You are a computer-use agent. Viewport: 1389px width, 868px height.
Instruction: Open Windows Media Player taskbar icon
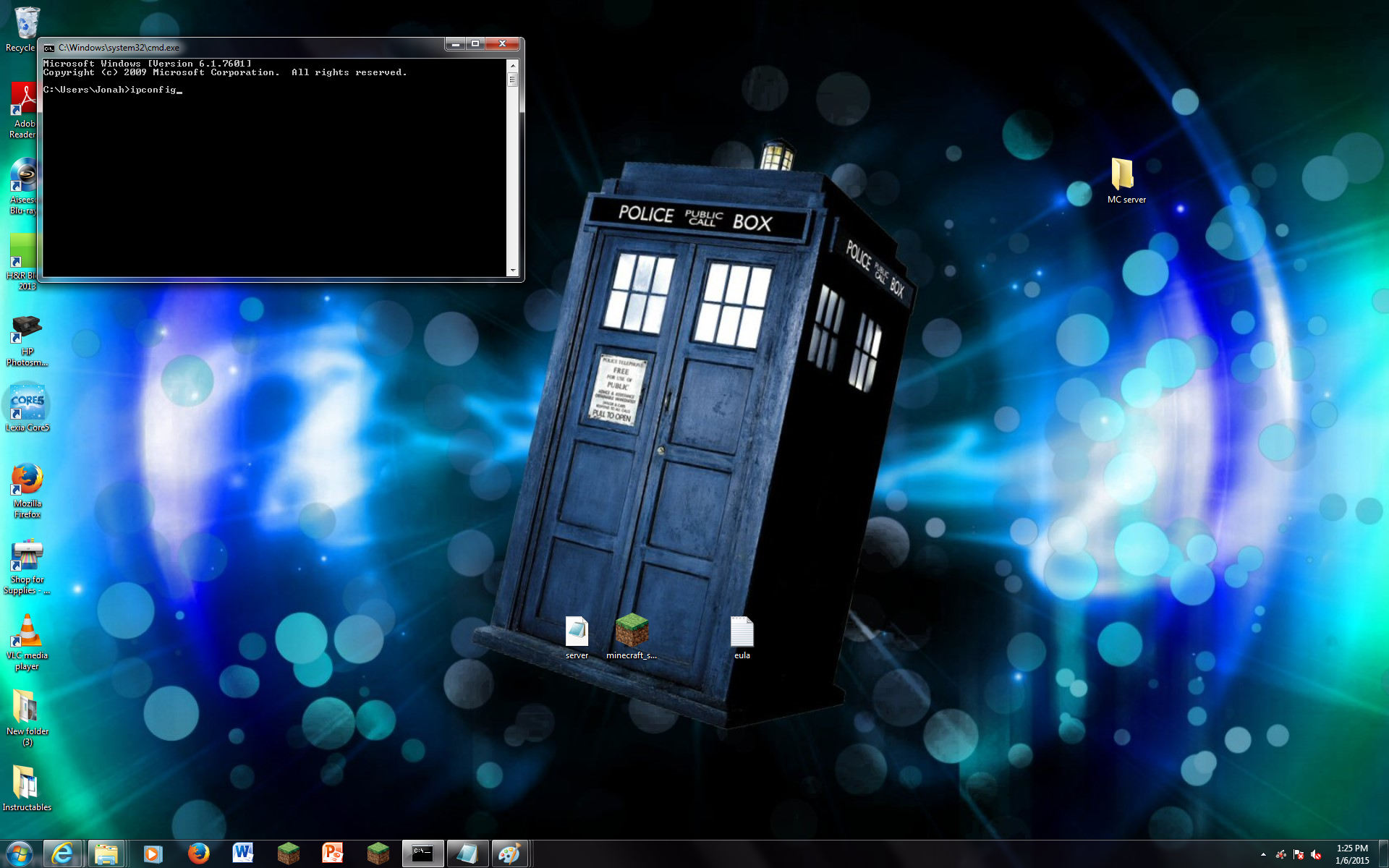tap(153, 854)
